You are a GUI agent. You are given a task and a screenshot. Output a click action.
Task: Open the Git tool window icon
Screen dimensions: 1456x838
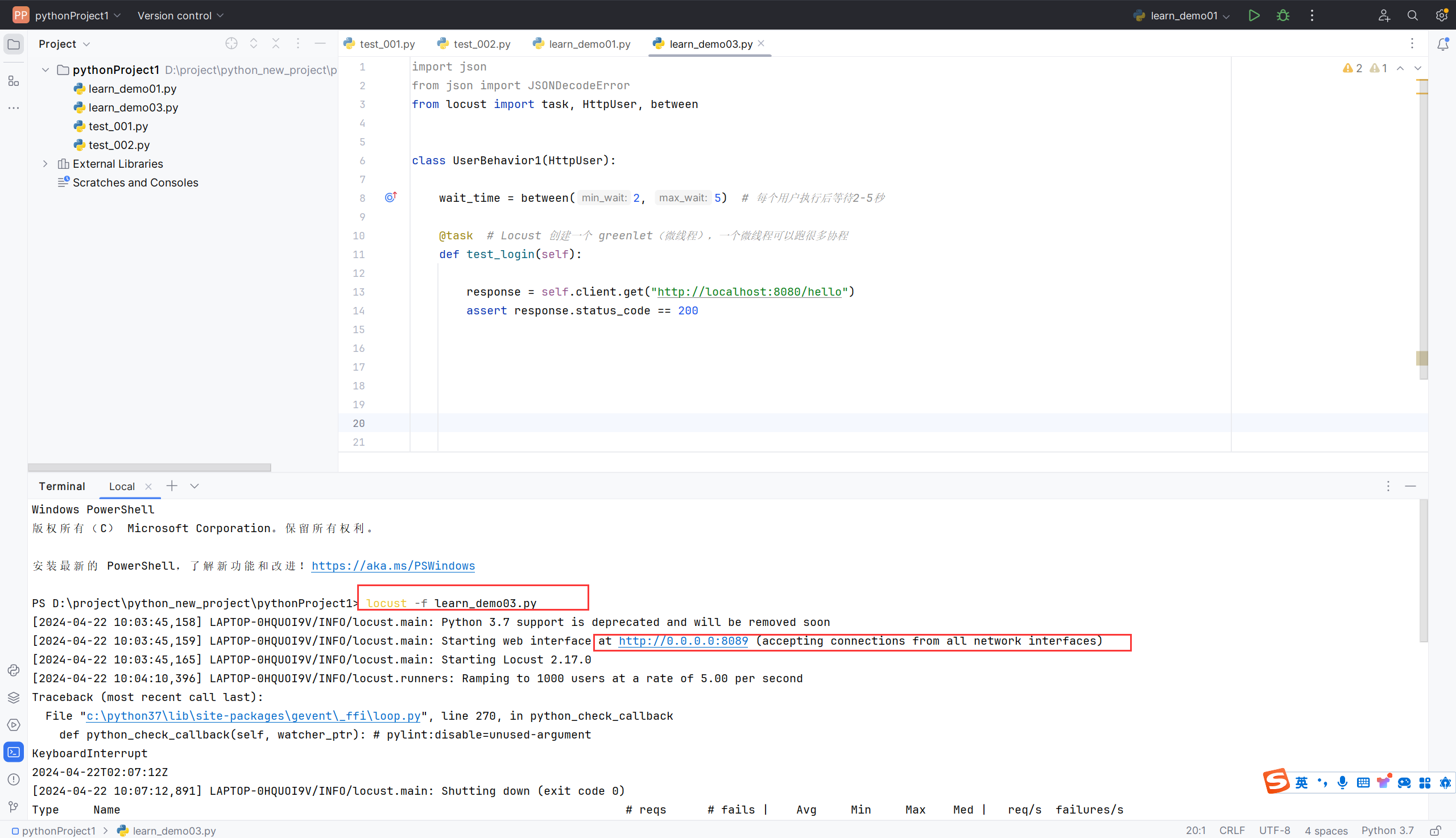point(14,806)
